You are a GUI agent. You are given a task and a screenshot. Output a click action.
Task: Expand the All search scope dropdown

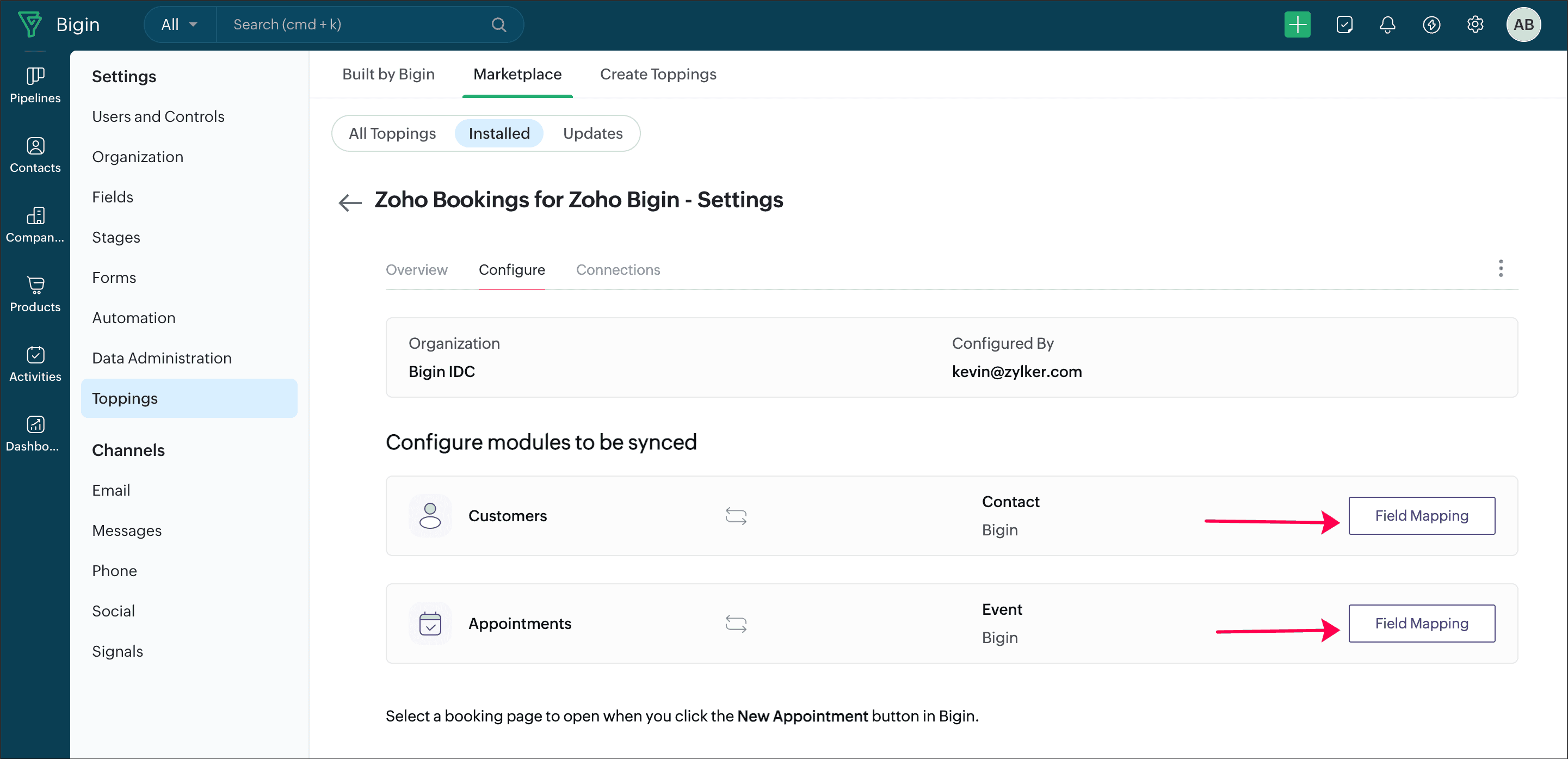click(x=179, y=24)
